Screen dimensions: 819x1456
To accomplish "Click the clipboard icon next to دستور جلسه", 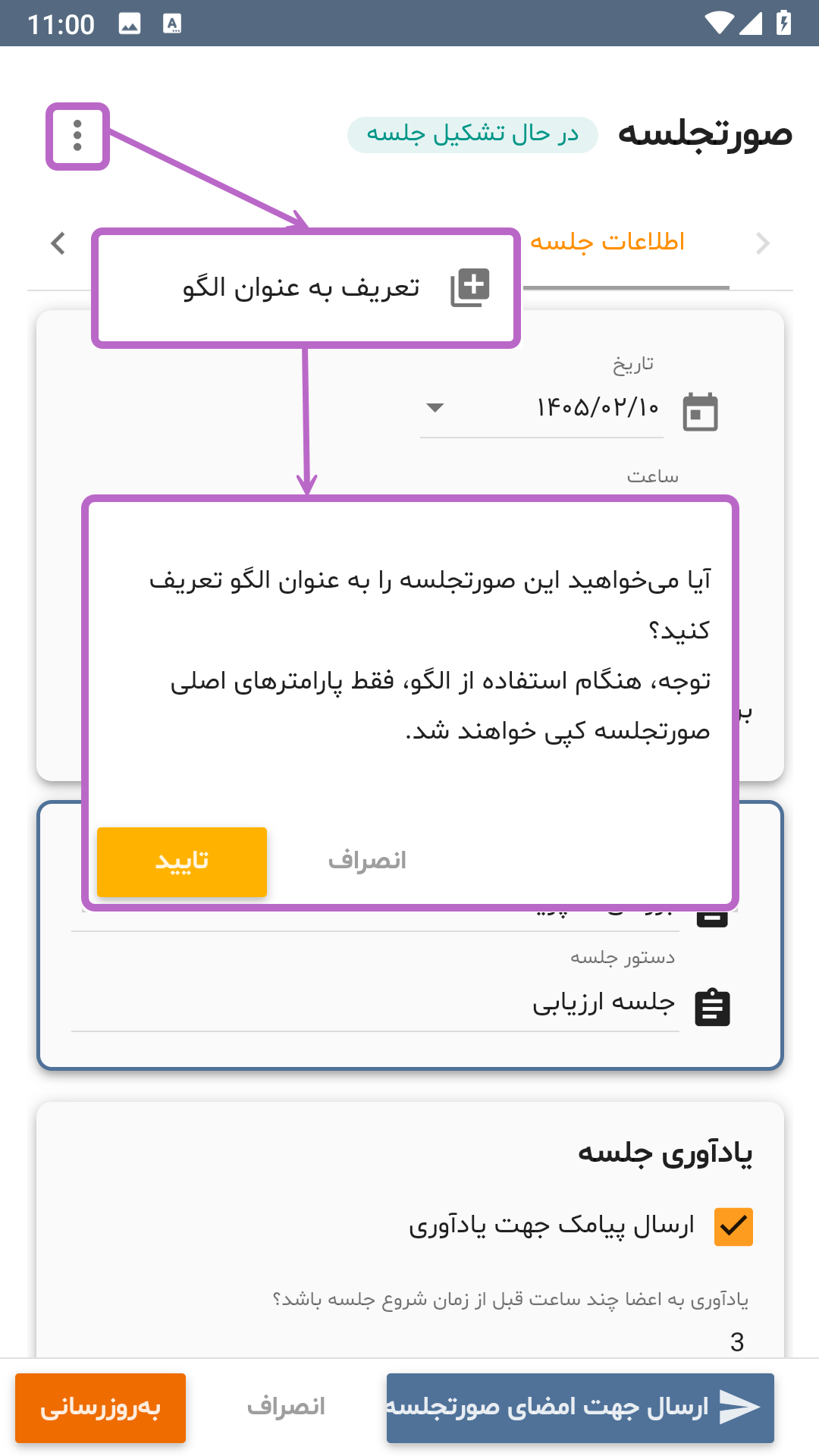I will (712, 1007).
